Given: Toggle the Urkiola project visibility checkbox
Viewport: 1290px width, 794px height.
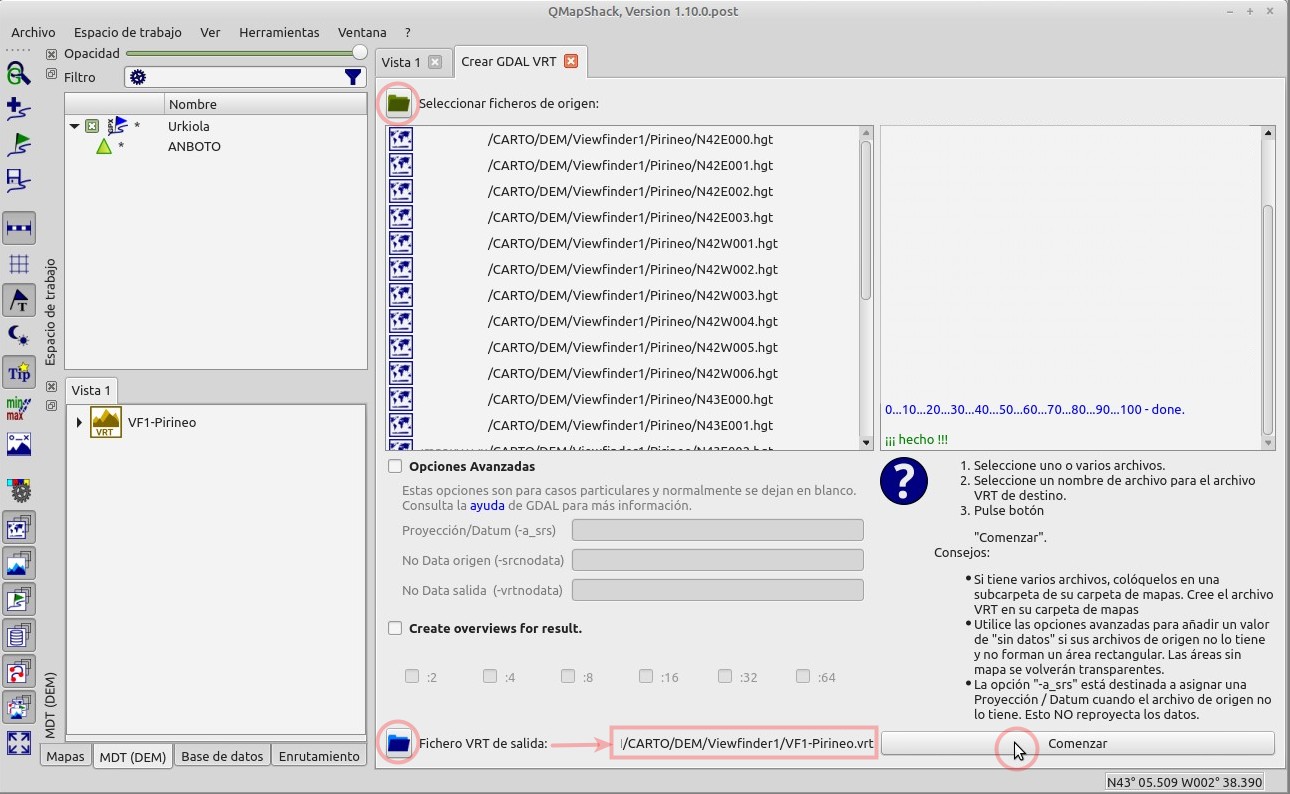Looking at the screenshot, I should click(x=92, y=126).
